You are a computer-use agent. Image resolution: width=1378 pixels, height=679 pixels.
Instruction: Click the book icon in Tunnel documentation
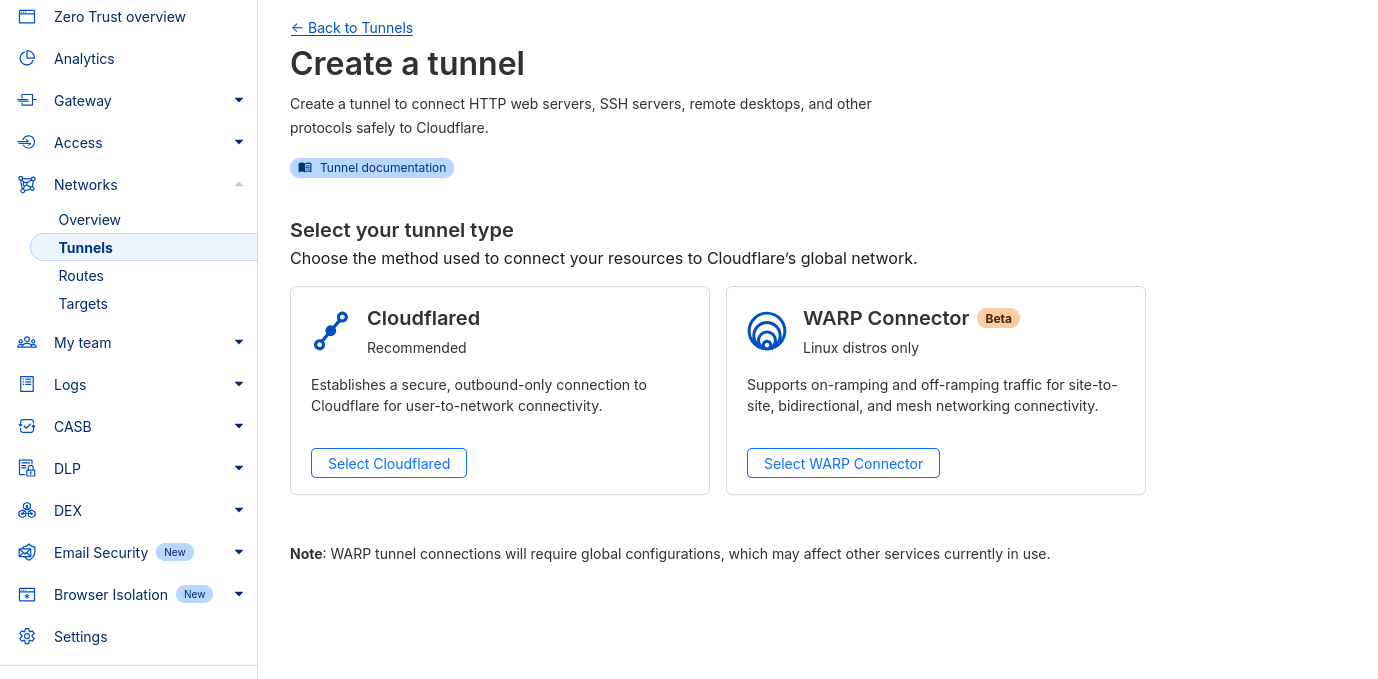tap(305, 168)
